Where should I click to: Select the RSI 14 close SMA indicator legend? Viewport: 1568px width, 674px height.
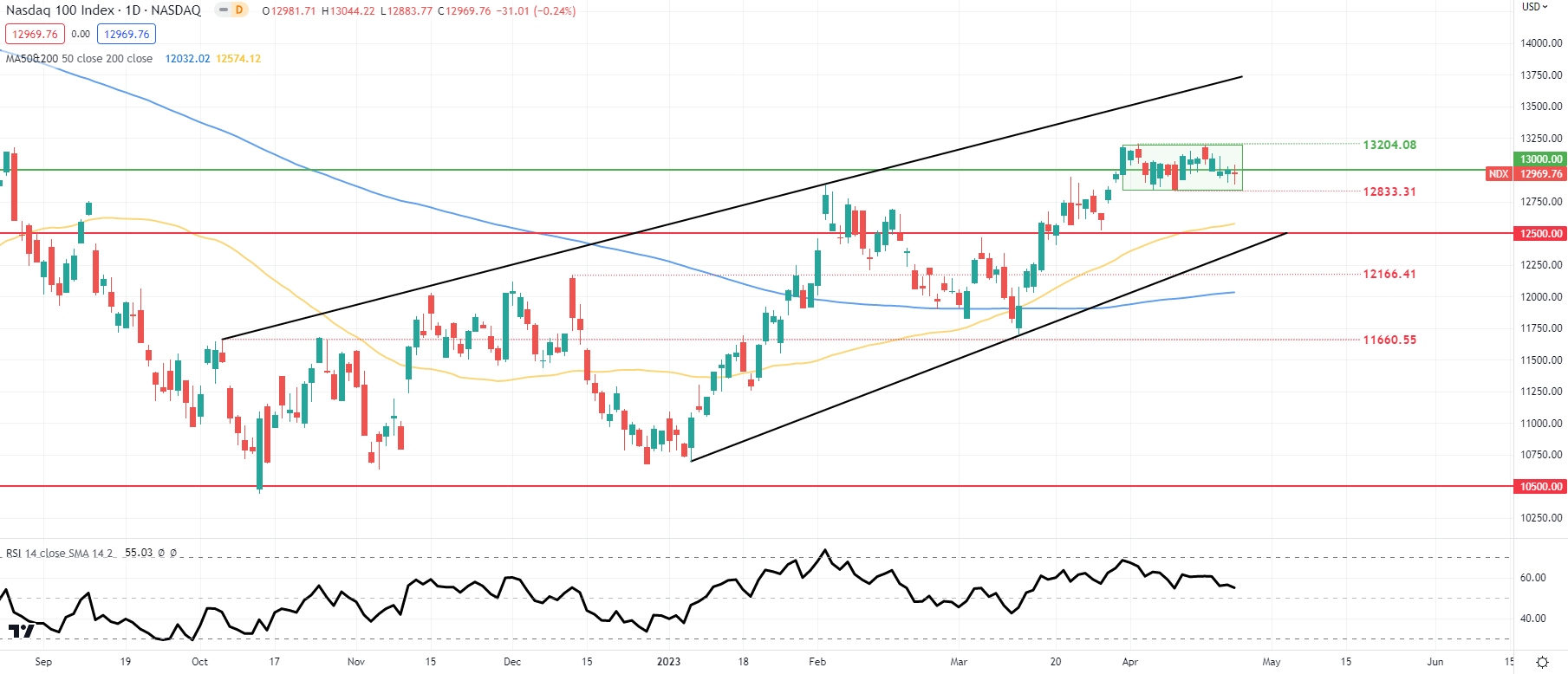point(59,553)
